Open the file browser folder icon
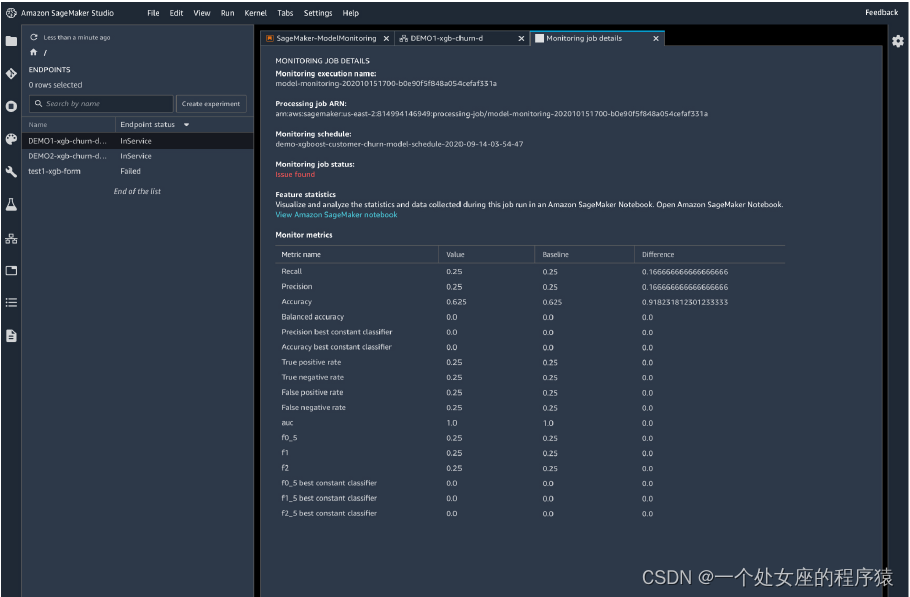The image size is (910, 597). (x=11, y=41)
